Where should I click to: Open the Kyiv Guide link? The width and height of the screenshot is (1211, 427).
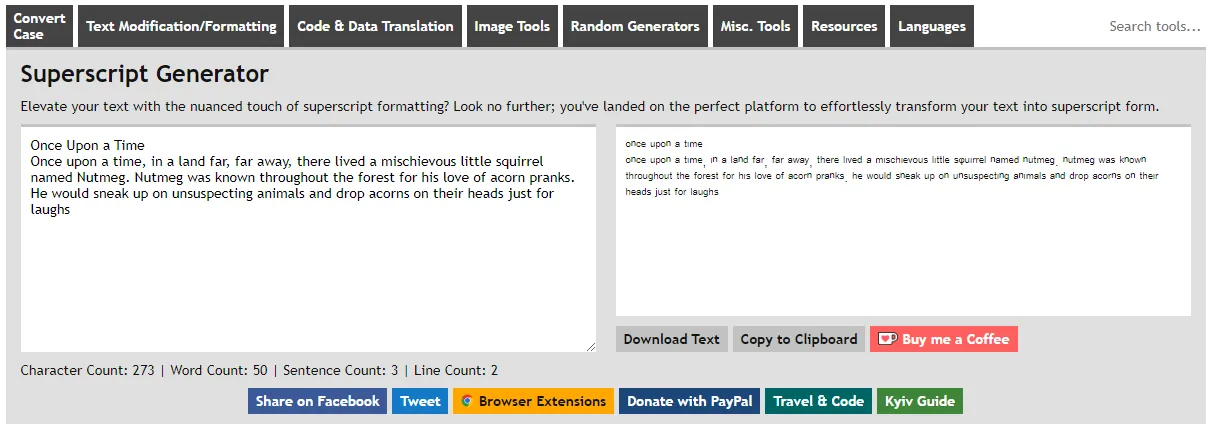click(920, 401)
